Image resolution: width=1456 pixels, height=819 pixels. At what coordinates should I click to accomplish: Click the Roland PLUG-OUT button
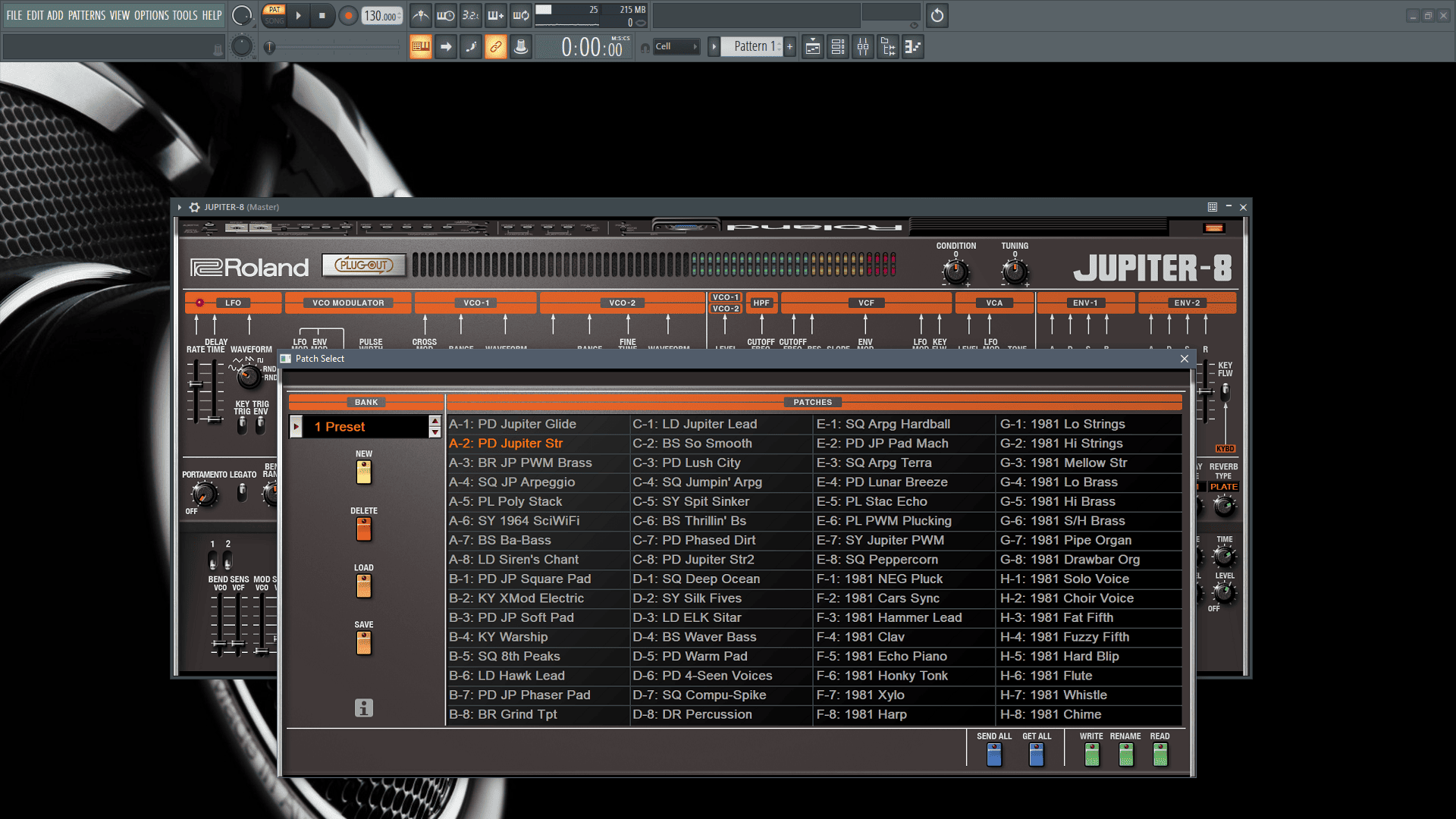(x=364, y=265)
